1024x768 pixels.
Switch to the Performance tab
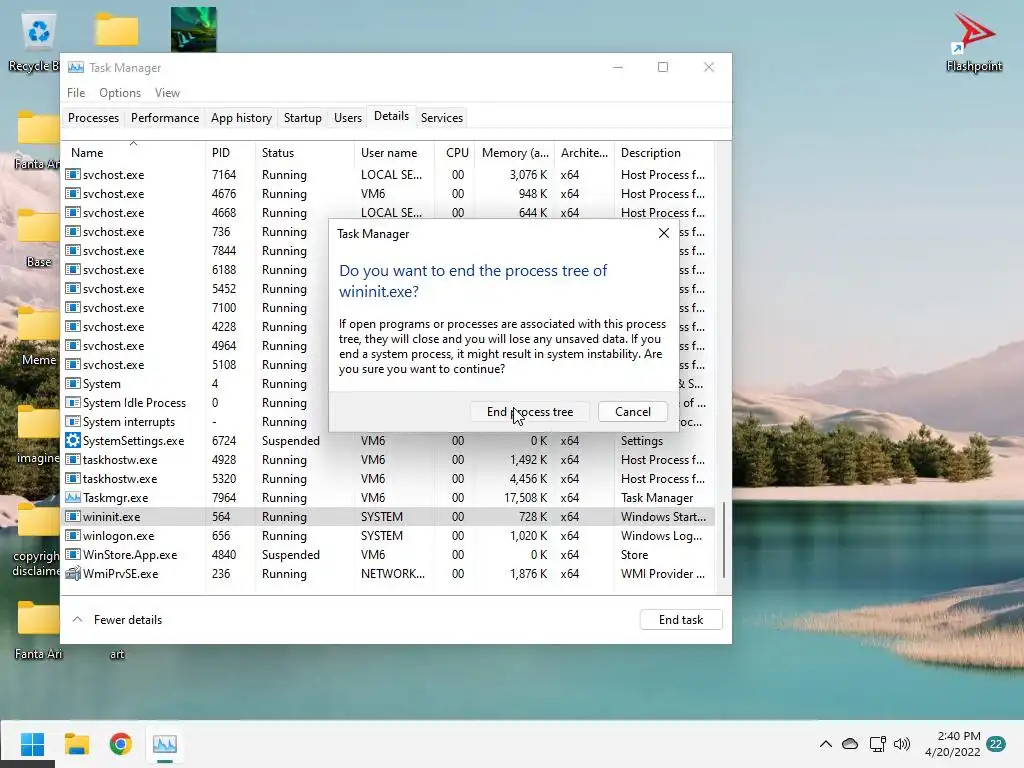(165, 118)
